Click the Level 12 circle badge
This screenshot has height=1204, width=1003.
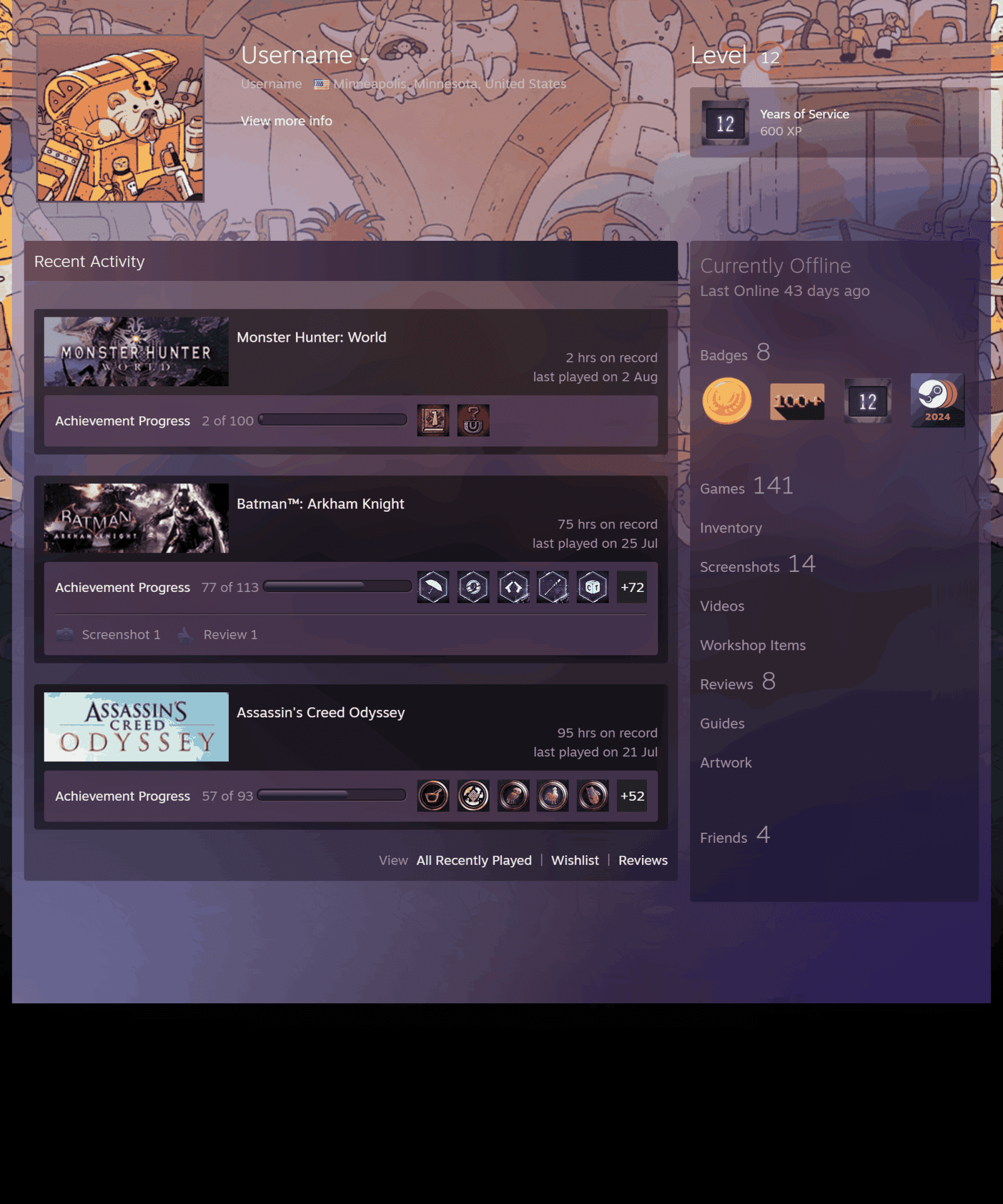770,58
